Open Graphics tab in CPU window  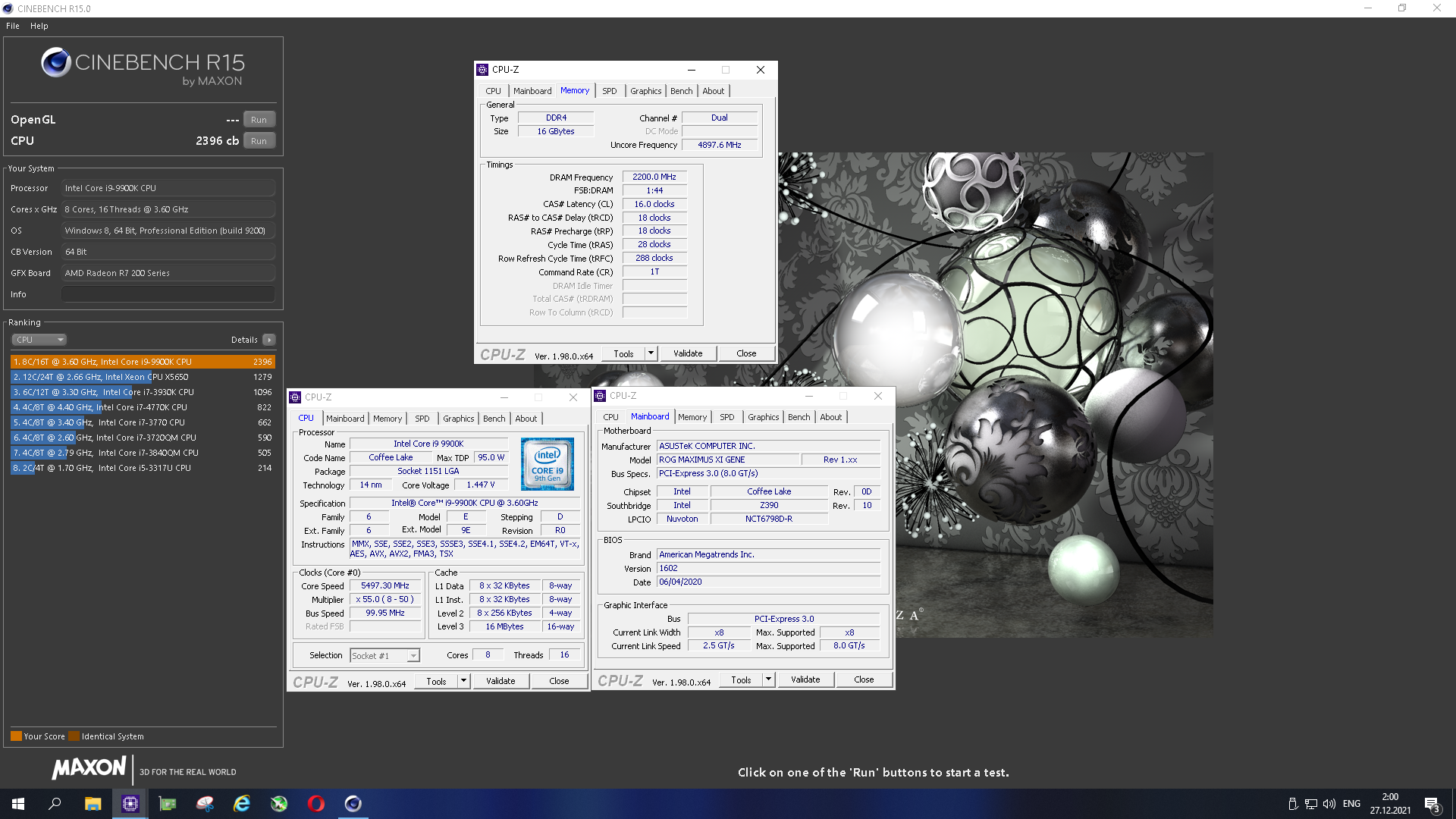pyautogui.click(x=459, y=419)
